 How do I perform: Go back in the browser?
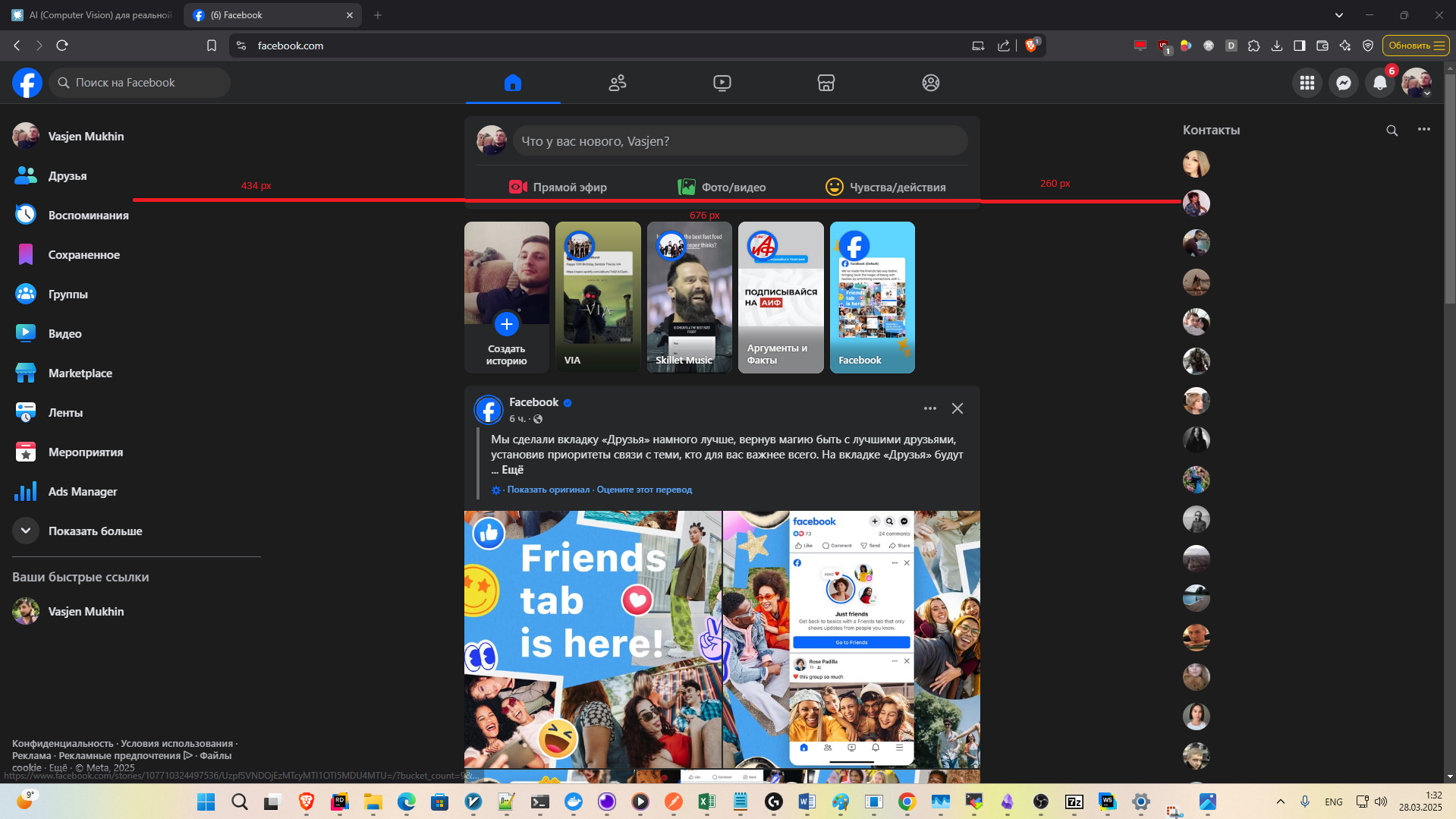click(x=17, y=46)
